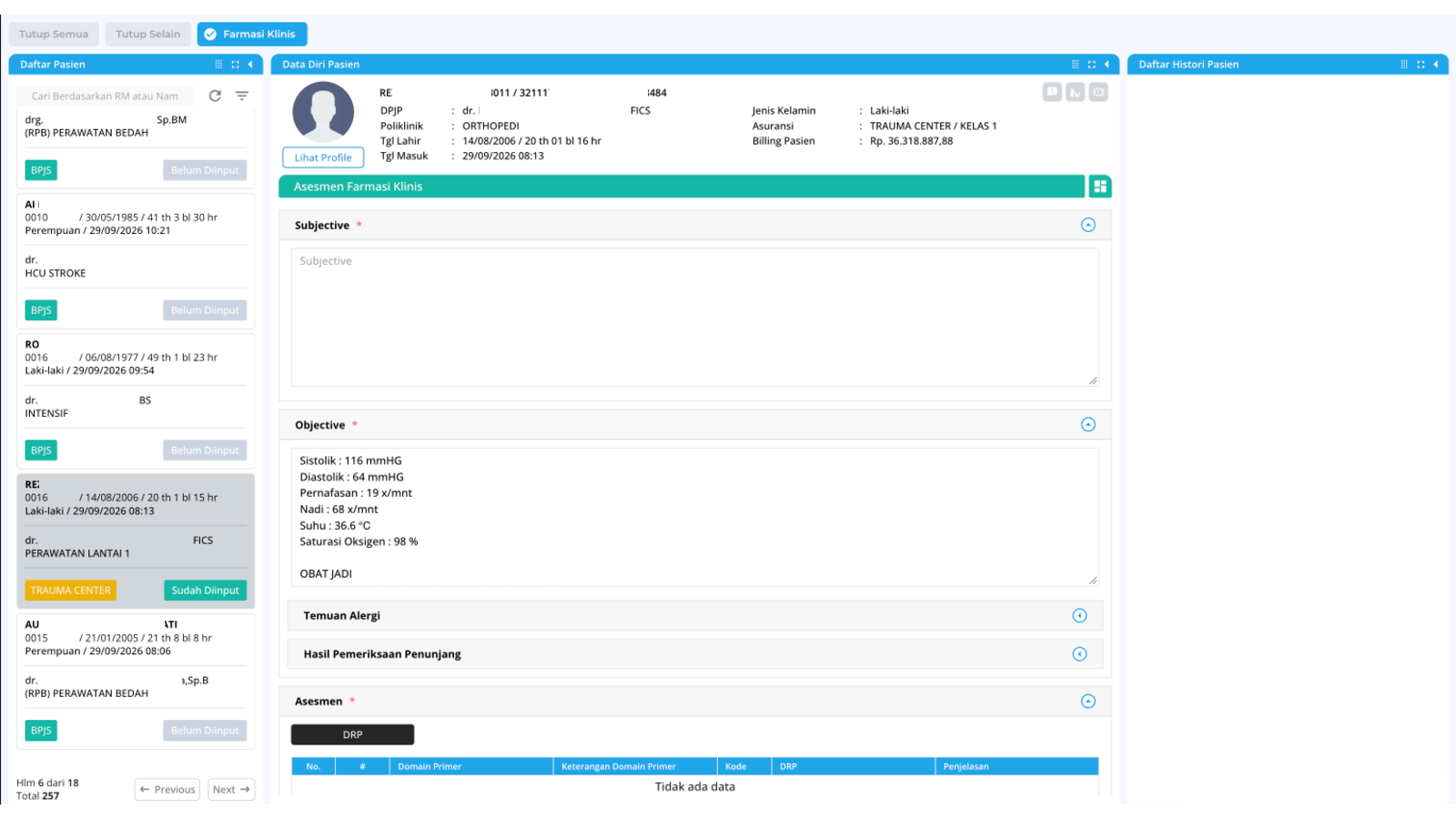Click the patient avatar picture

(323, 112)
